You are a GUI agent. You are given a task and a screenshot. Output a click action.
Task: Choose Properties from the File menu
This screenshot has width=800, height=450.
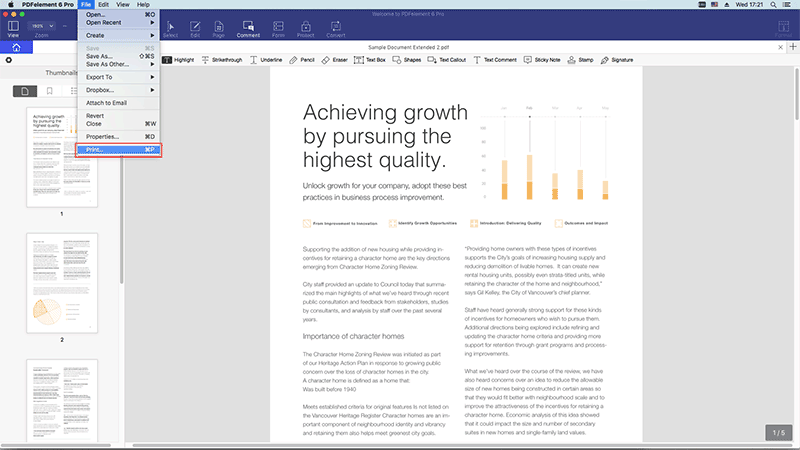(119, 137)
